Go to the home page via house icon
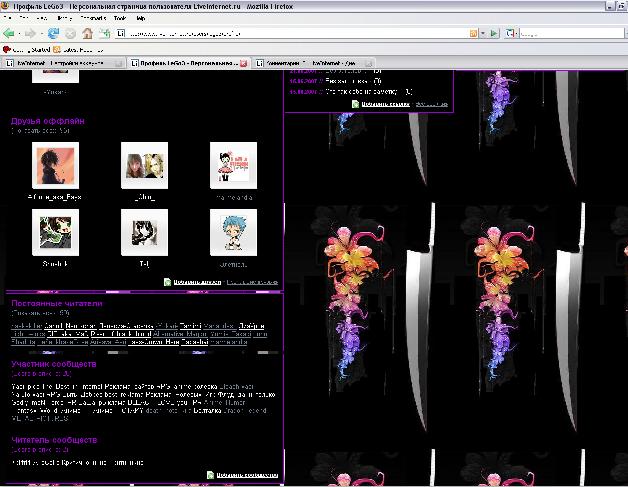 pos(87,33)
